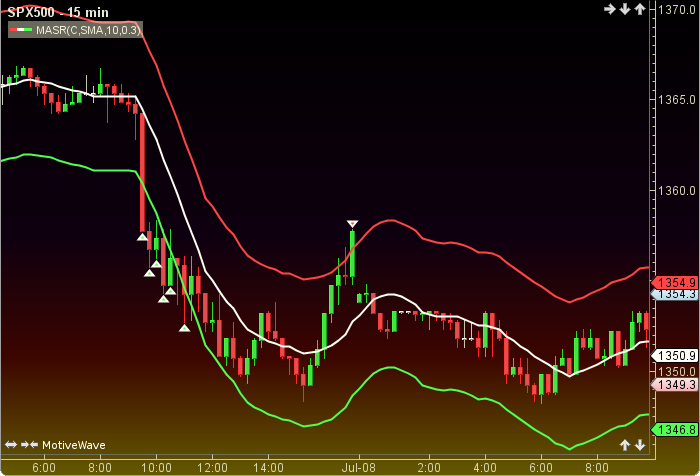The image size is (700, 476).
Task: Select the white 1350.9 moving average price tag
Action: [x=675, y=356]
